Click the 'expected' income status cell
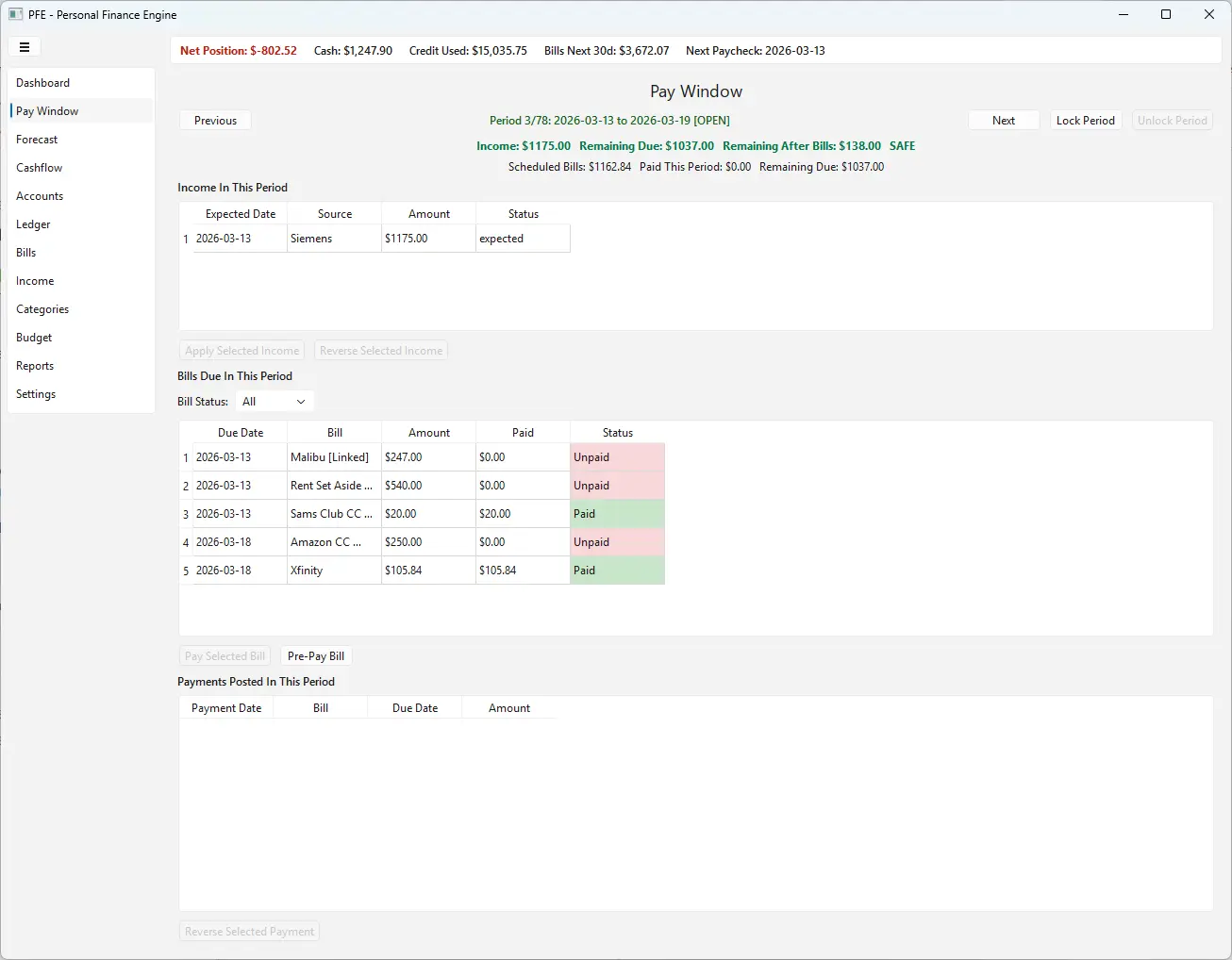The image size is (1232, 960). coord(524,239)
